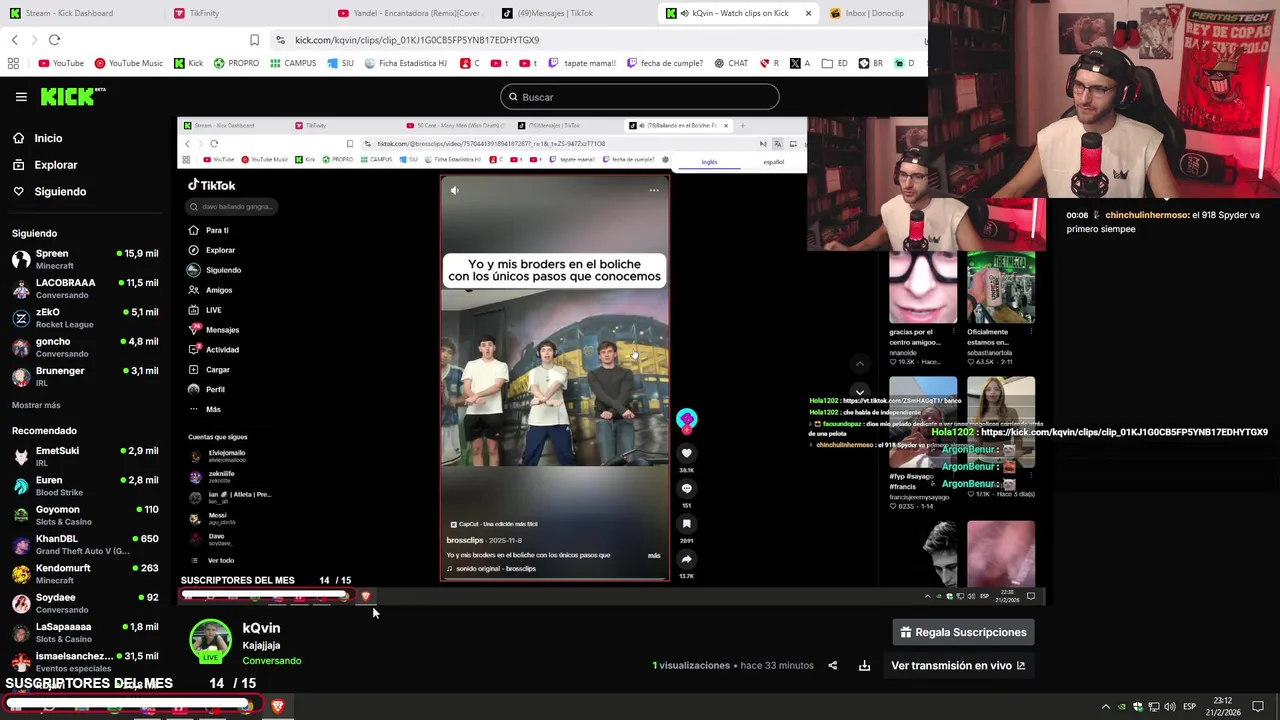This screenshot has height=720, width=1280.
Task: Go back with the browser back arrow
Action: (14, 40)
